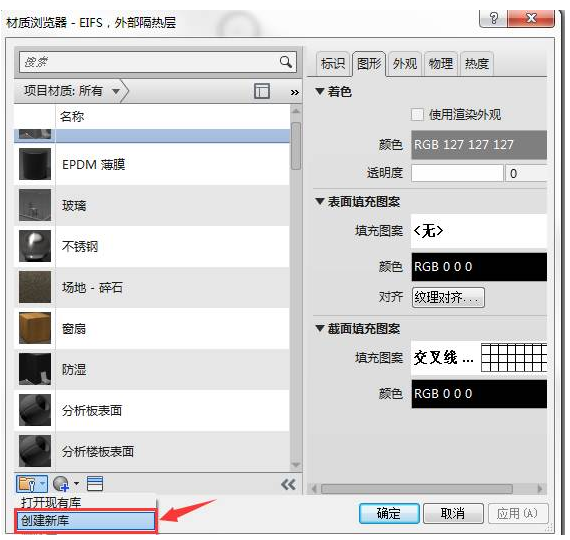
Task: Open dropdown arrow next to library folder icon
Action: [43, 484]
